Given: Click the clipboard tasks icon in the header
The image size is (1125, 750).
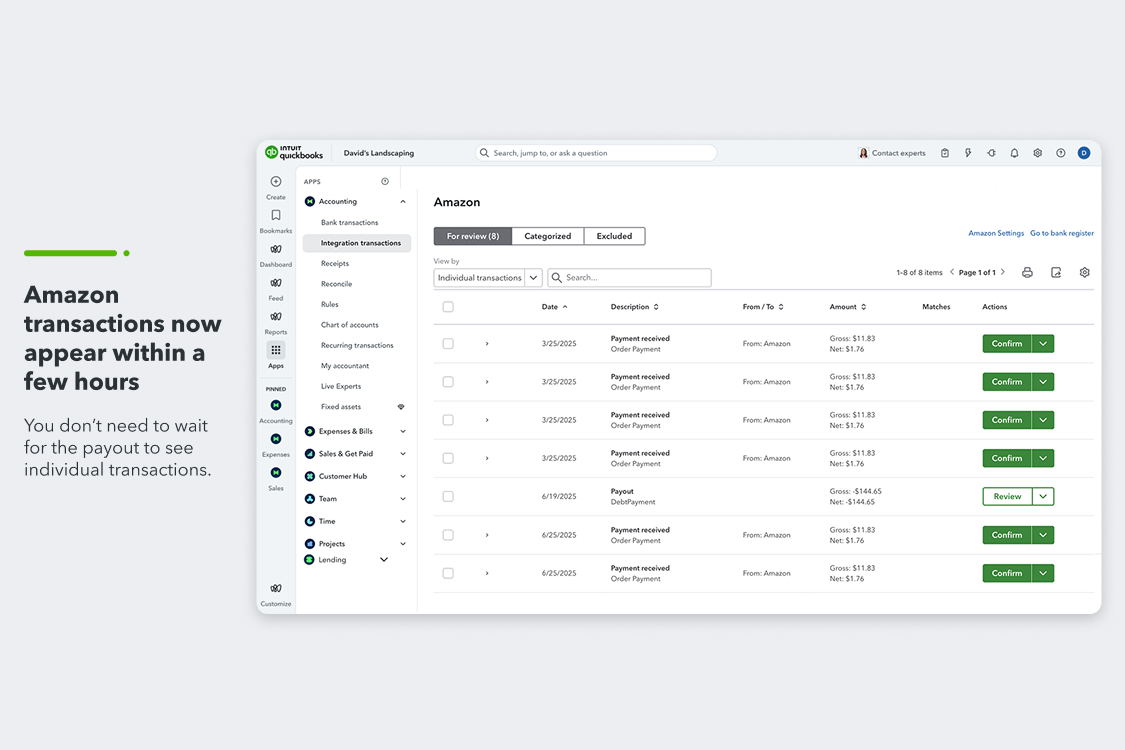Looking at the screenshot, I should [x=945, y=153].
